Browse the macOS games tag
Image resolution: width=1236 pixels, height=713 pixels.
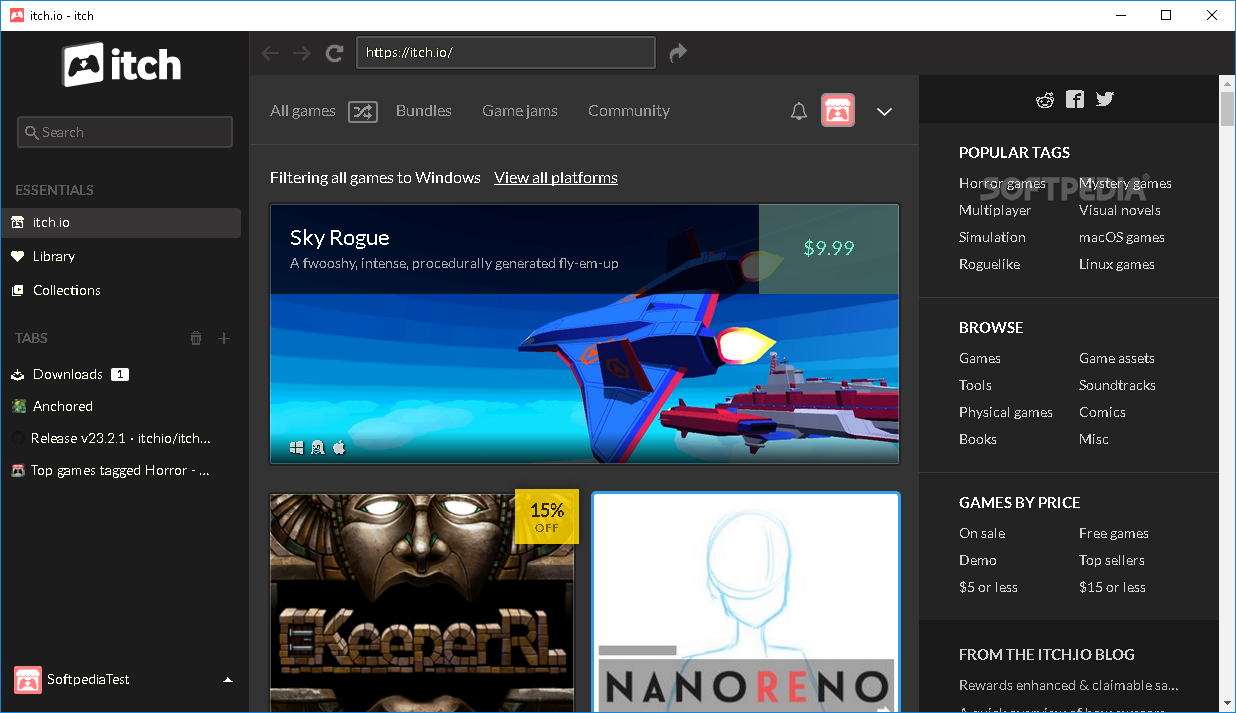(x=1122, y=237)
